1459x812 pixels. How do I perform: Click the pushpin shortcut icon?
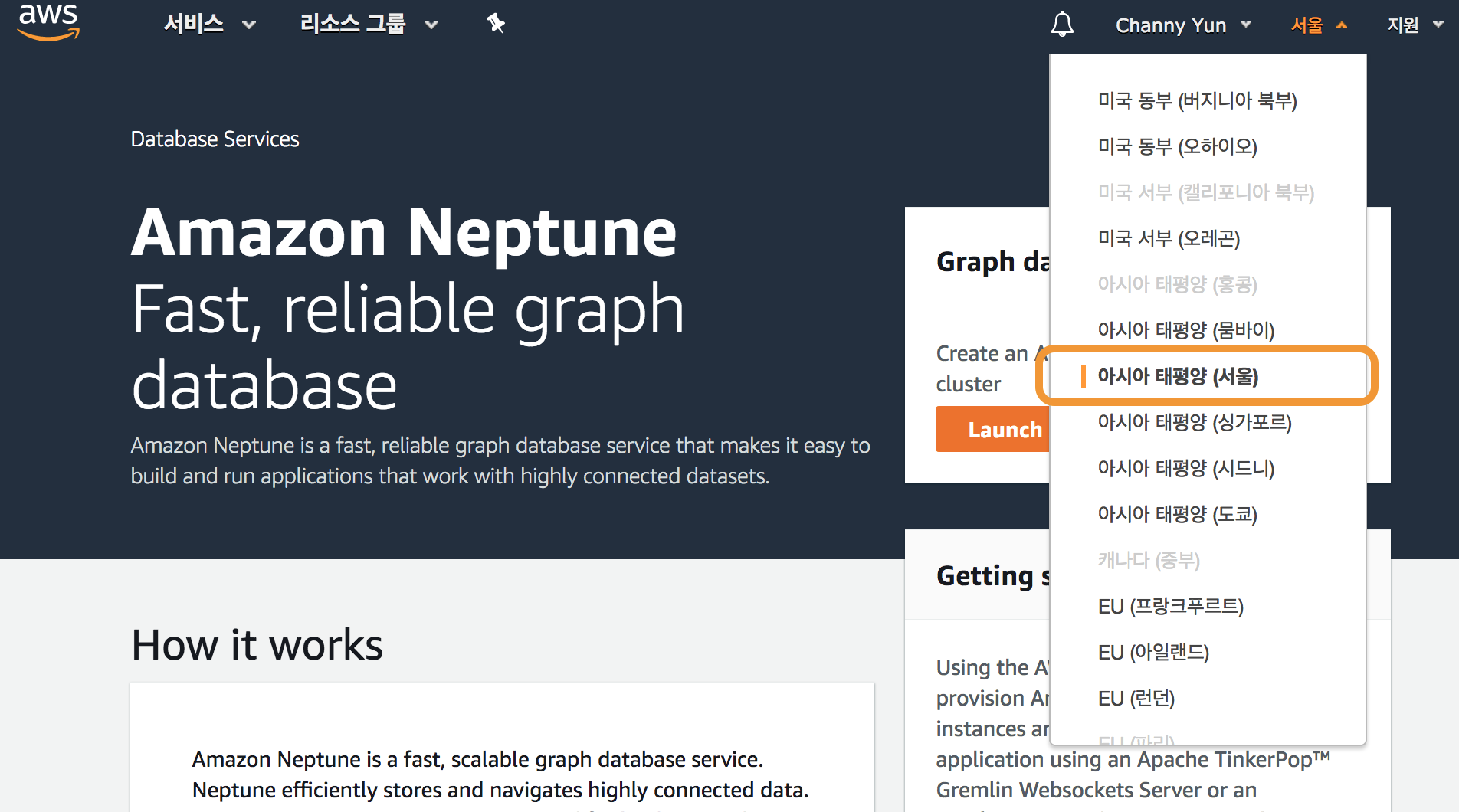pyautogui.click(x=496, y=24)
